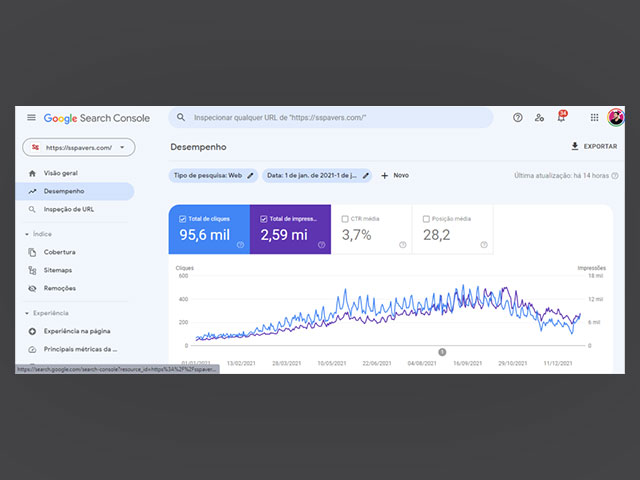The width and height of the screenshot is (640, 480).
Task: Open the Google apps grid
Action: coord(594,118)
